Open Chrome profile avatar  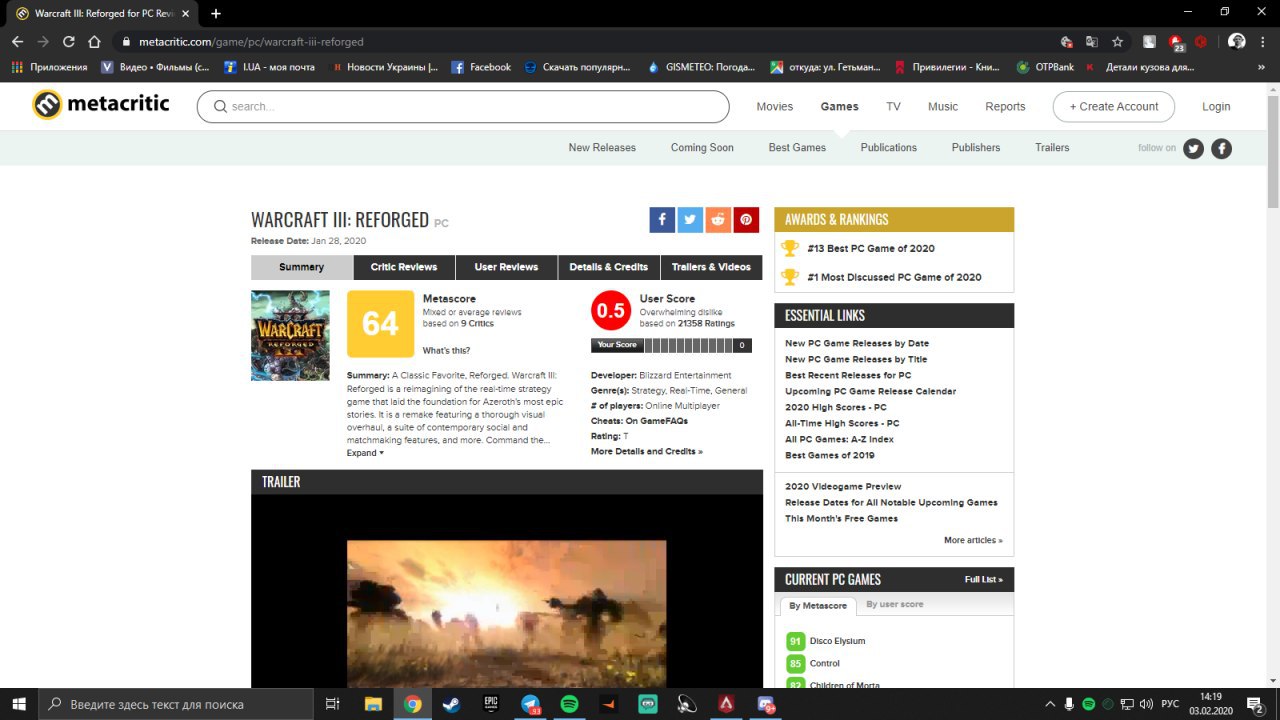(1237, 42)
